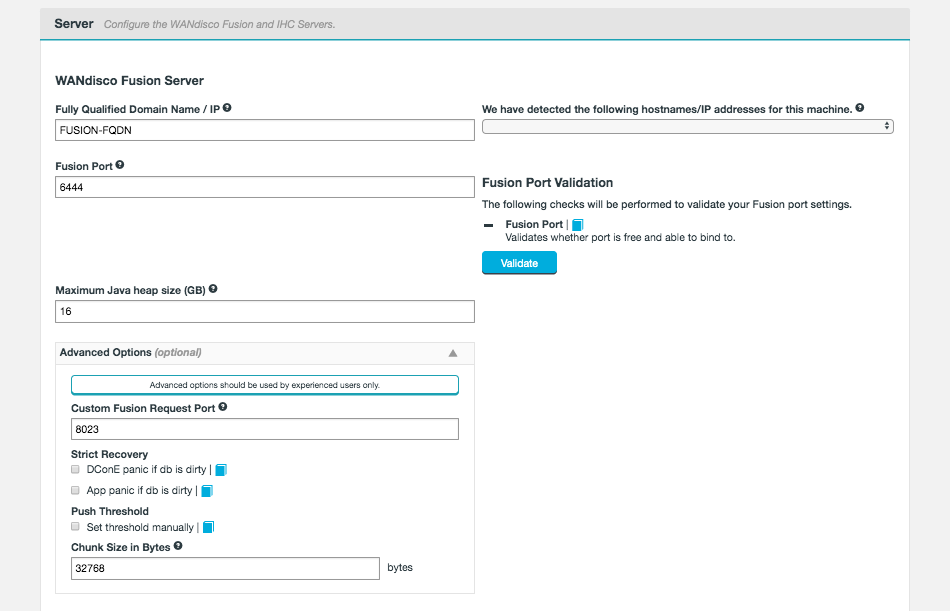Open detected hostnames/IP addresses dropdown
Image resolution: width=950 pixels, height=611 pixels.
click(x=687, y=127)
